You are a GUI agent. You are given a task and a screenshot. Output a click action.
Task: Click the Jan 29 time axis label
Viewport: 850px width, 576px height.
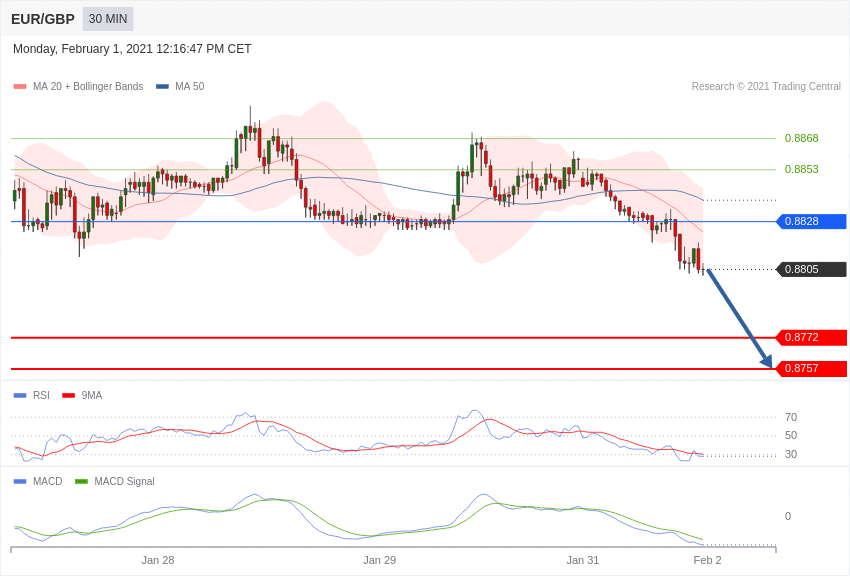tap(379, 560)
